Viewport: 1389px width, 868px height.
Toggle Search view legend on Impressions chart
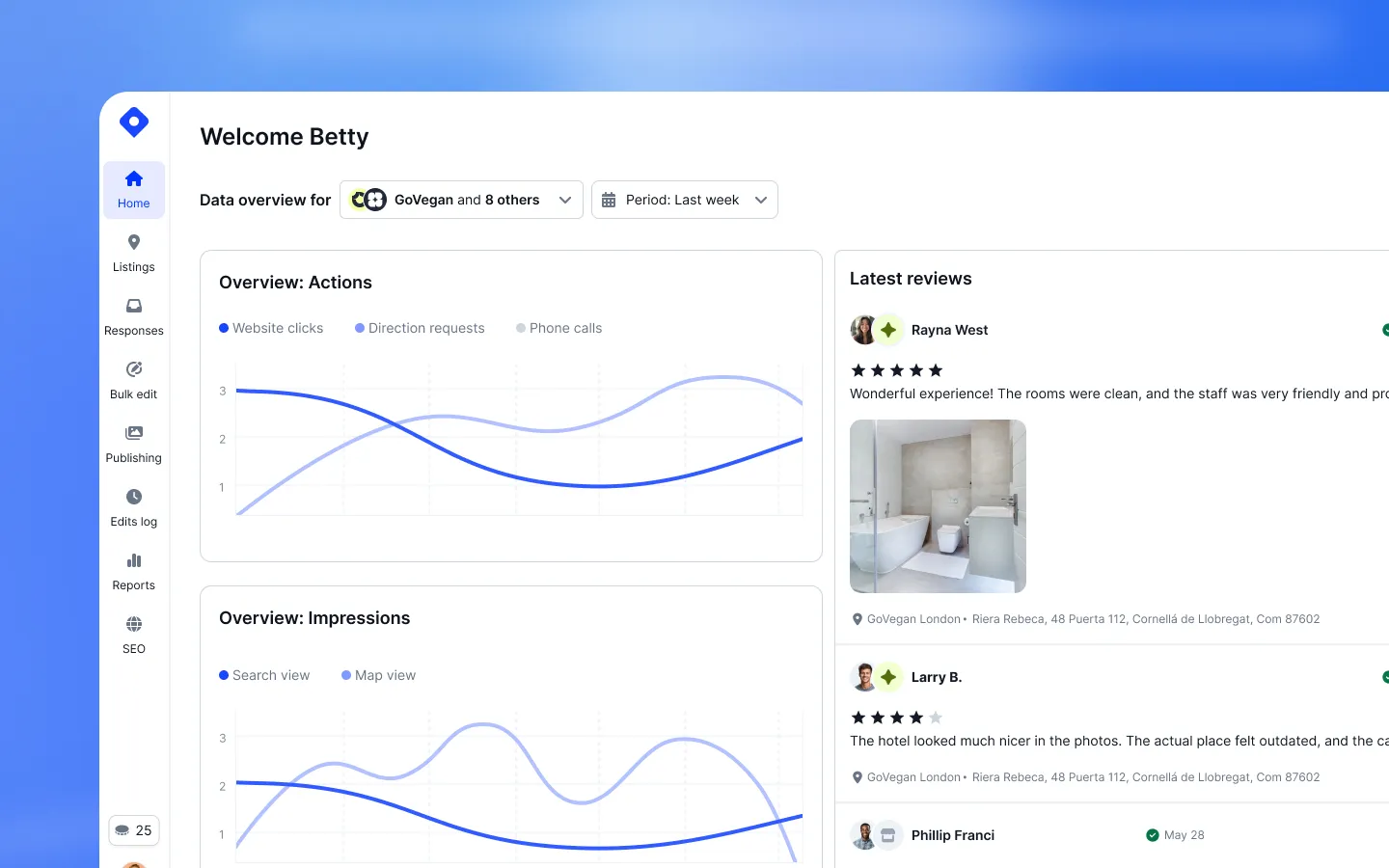coord(264,675)
